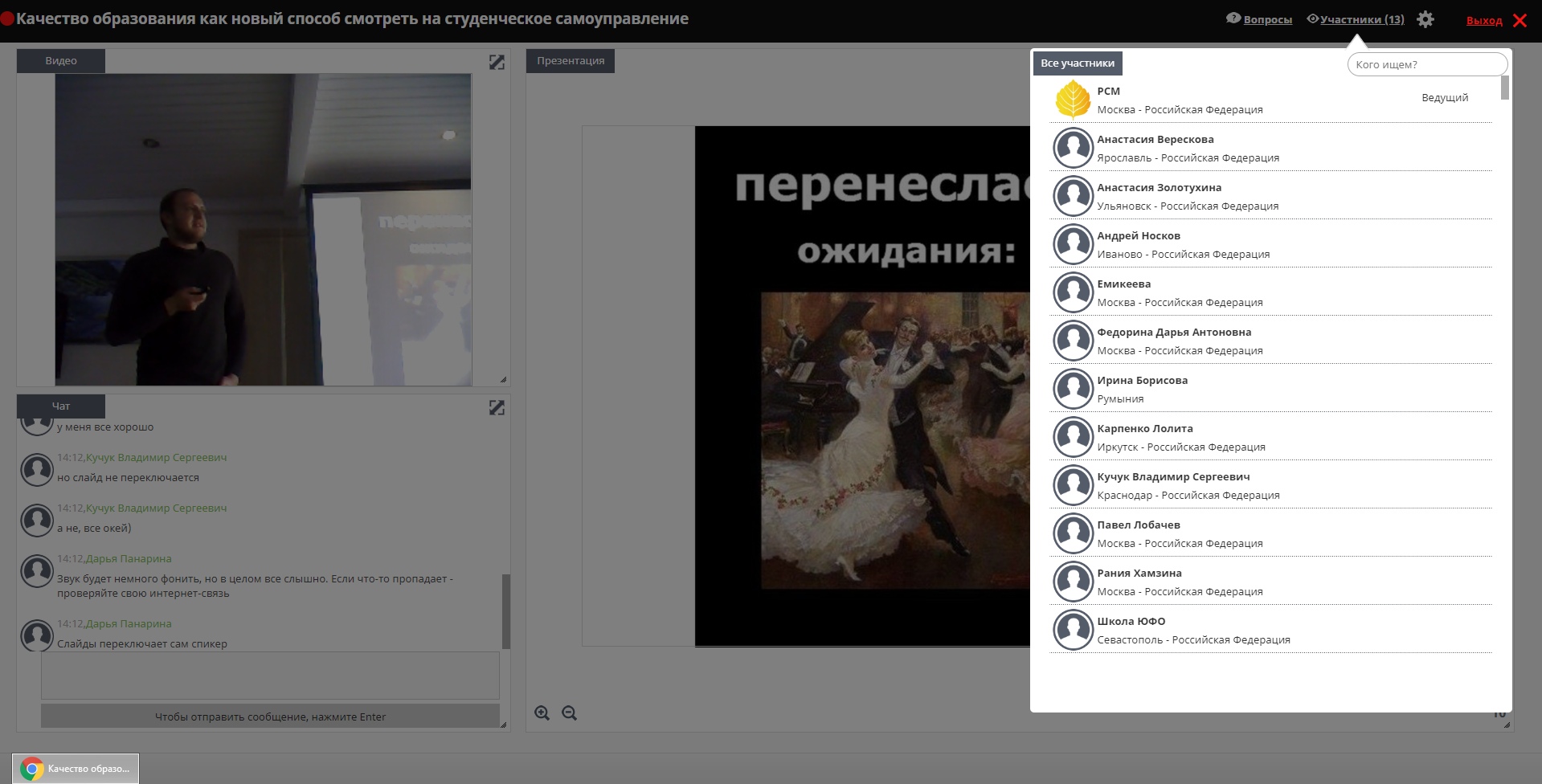Image resolution: width=1542 pixels, height=784 pixels.
Task: Select the Чат tab
Action: pos(61,406)
